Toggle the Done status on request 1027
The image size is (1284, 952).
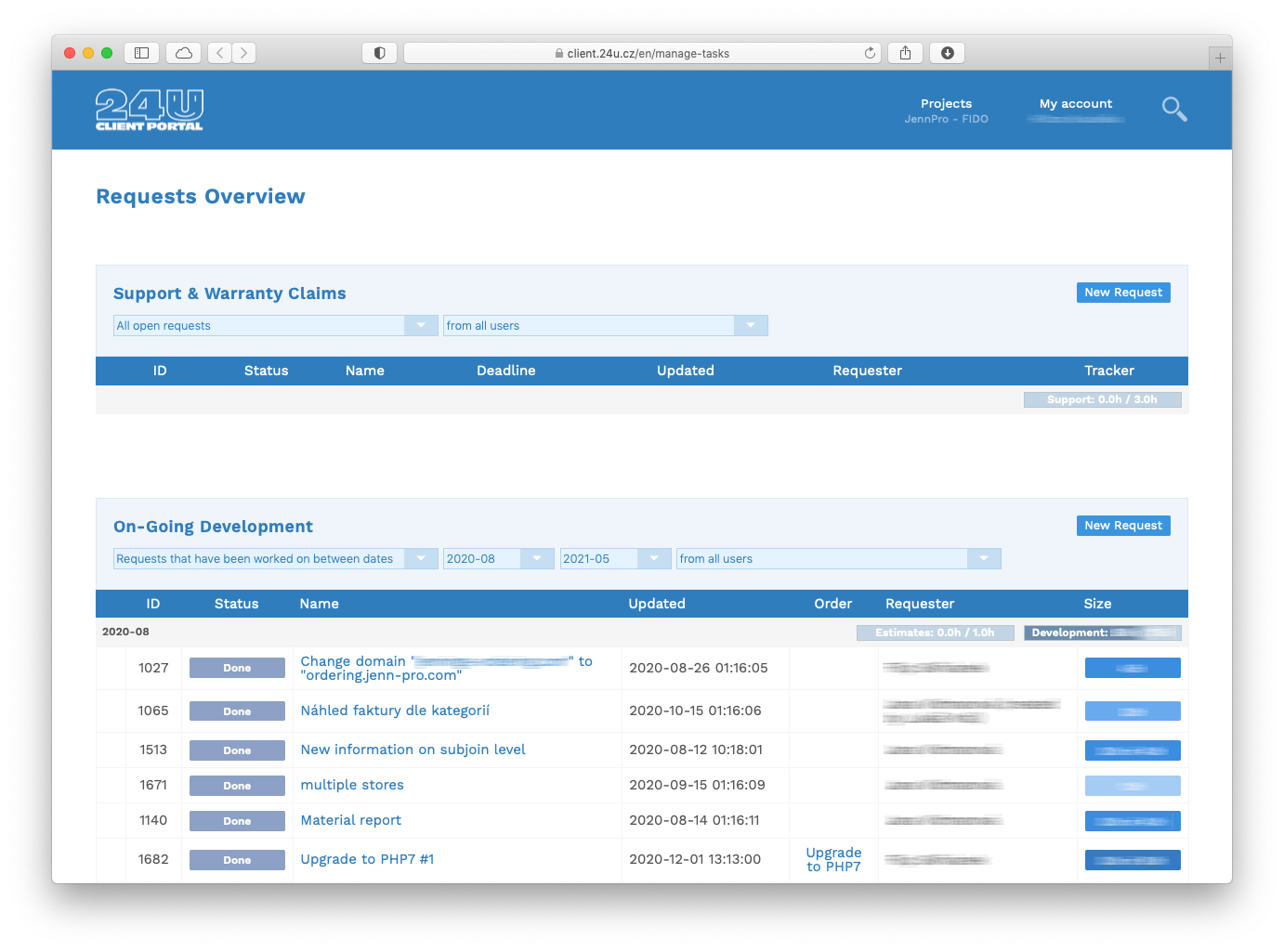coord(236,667)
